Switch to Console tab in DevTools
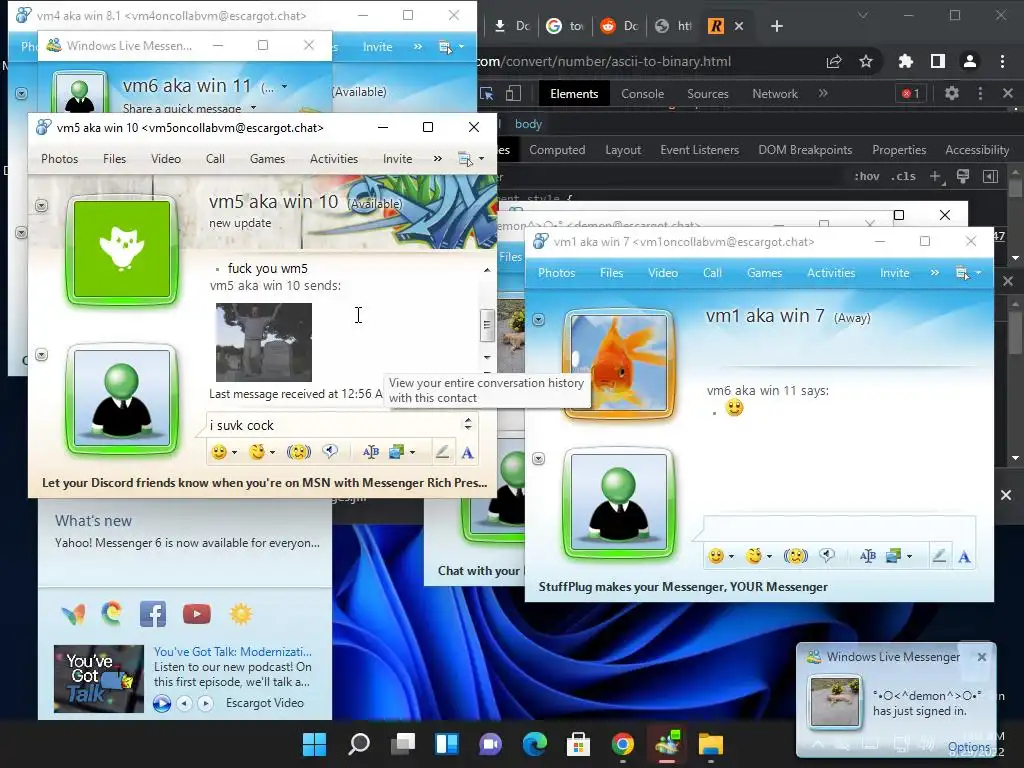The width and height of the screenshot is (1024, 768). [642, 93]
